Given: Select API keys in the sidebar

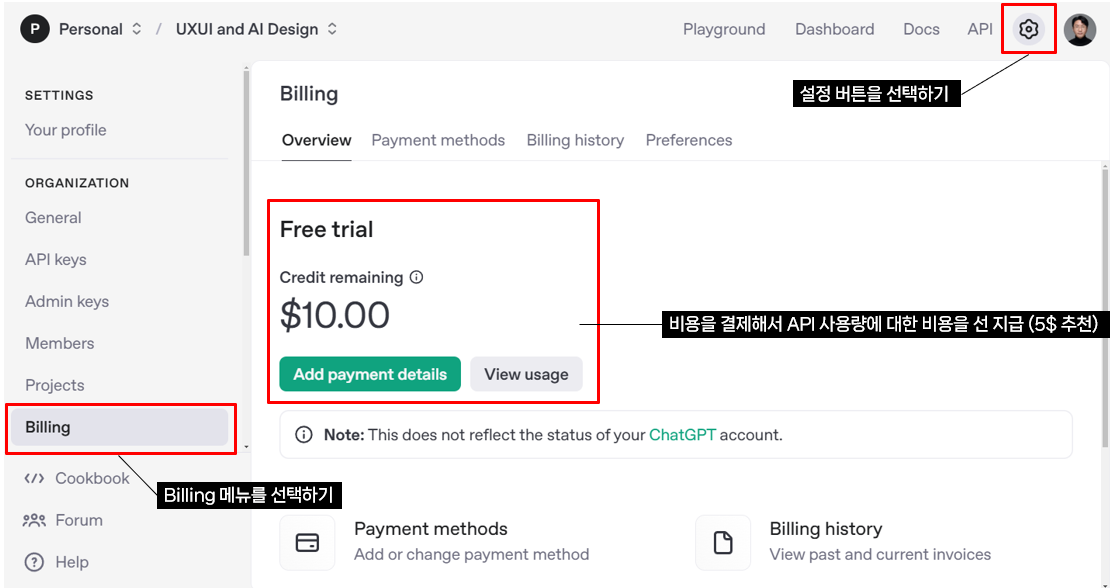Looking at the screenshot, I should 56,260.
